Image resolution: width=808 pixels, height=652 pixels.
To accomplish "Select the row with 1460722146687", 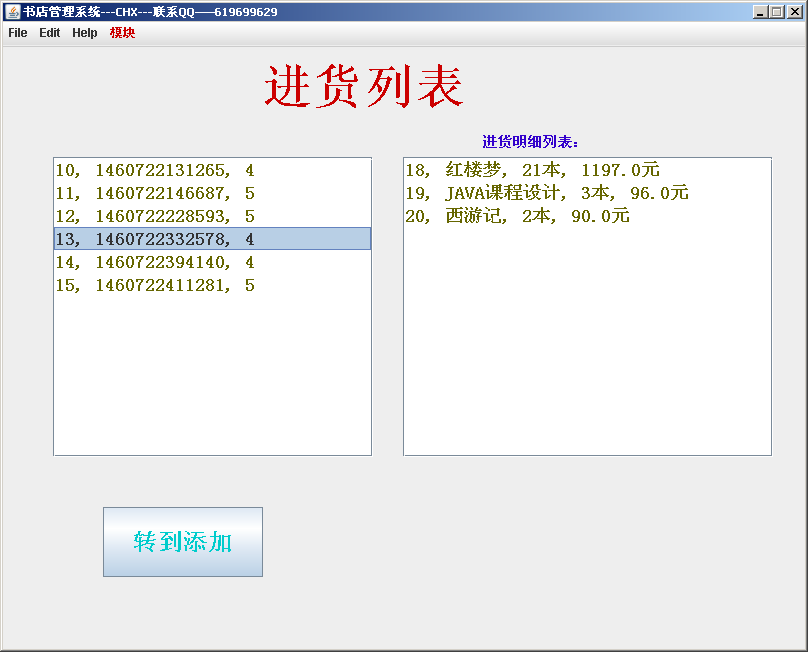I will (155, 193).
